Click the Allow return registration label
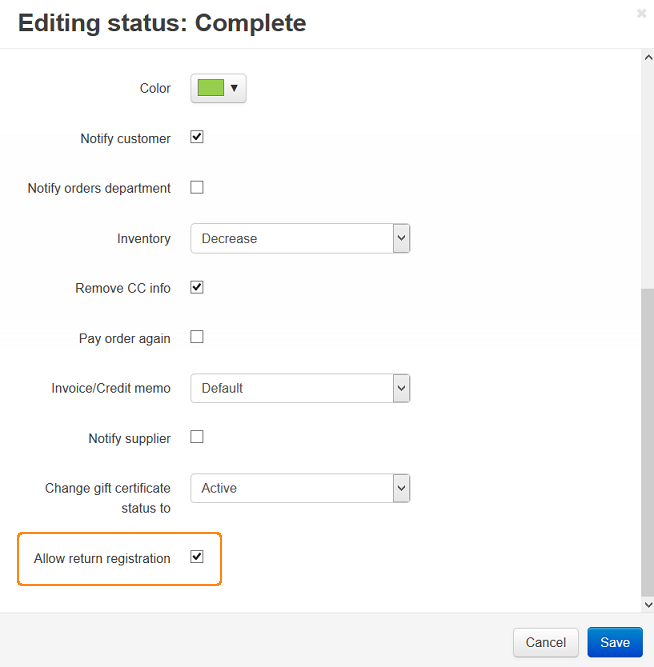The image size is (654, 667). (x=102, y=559)
